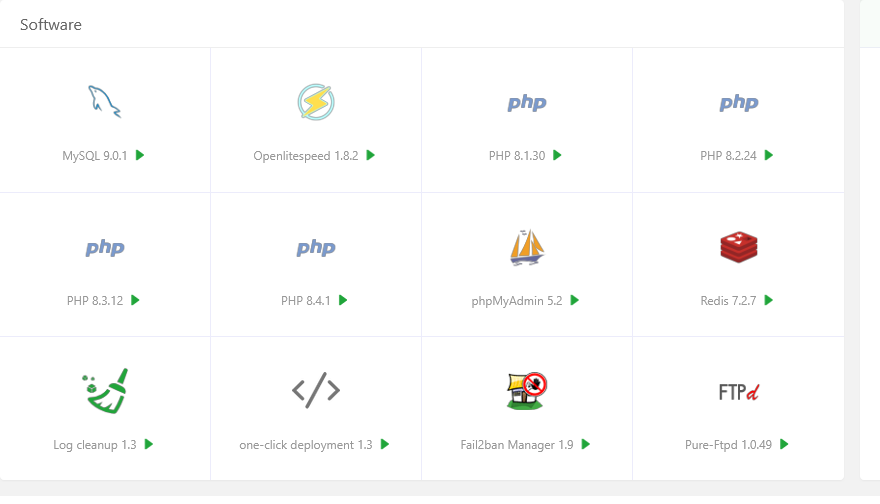This screenshot has width=880, height=504.
Task: Click the Software panel heading
Action: point(51,24)
